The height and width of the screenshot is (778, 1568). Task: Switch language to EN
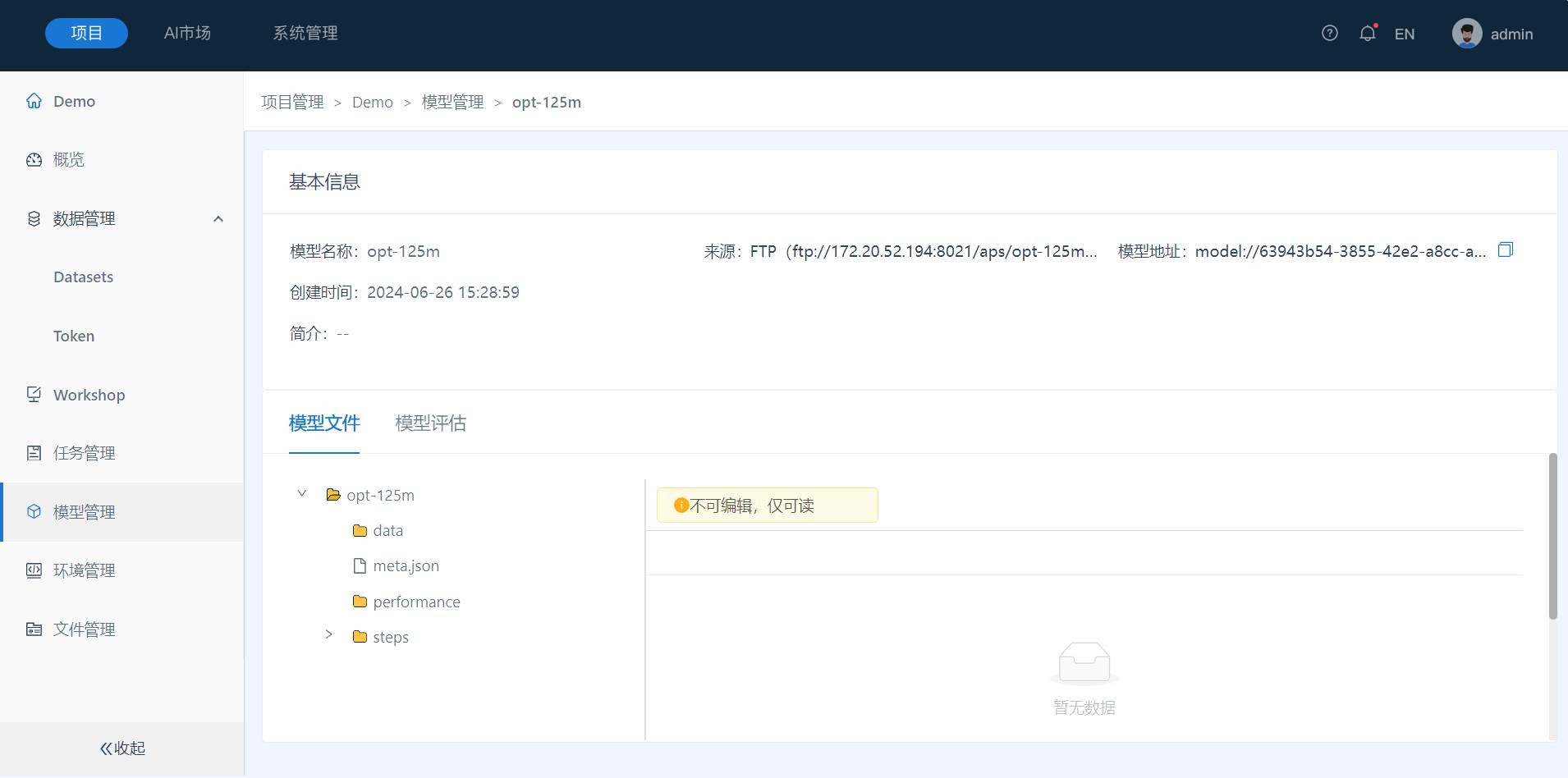point(1404,34)
